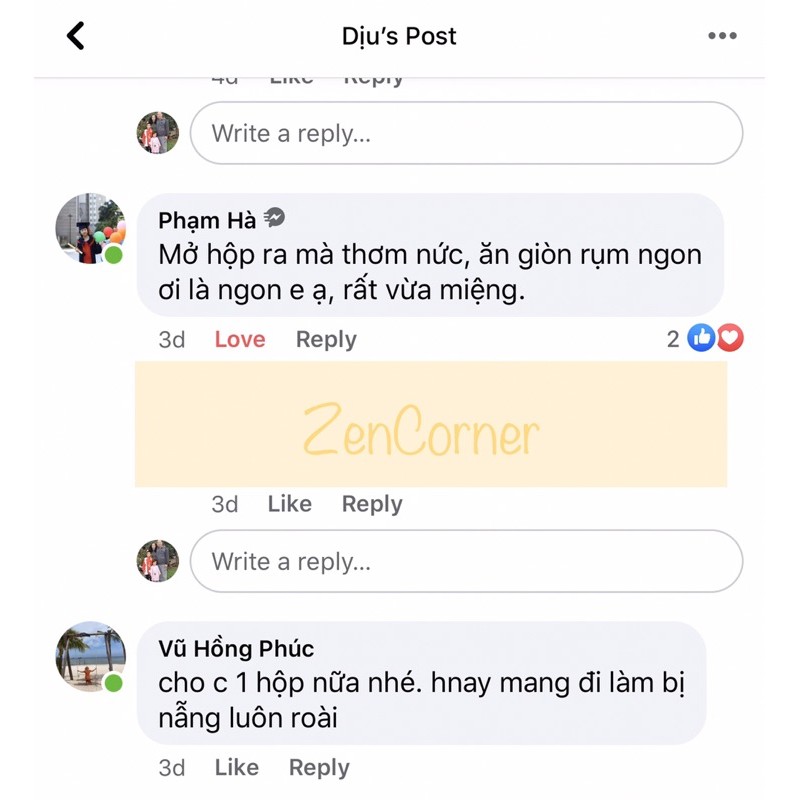Click the Messenger badge beside Phạm Hà
This screenshot has width=800, height=800.
tap(274, 218)
